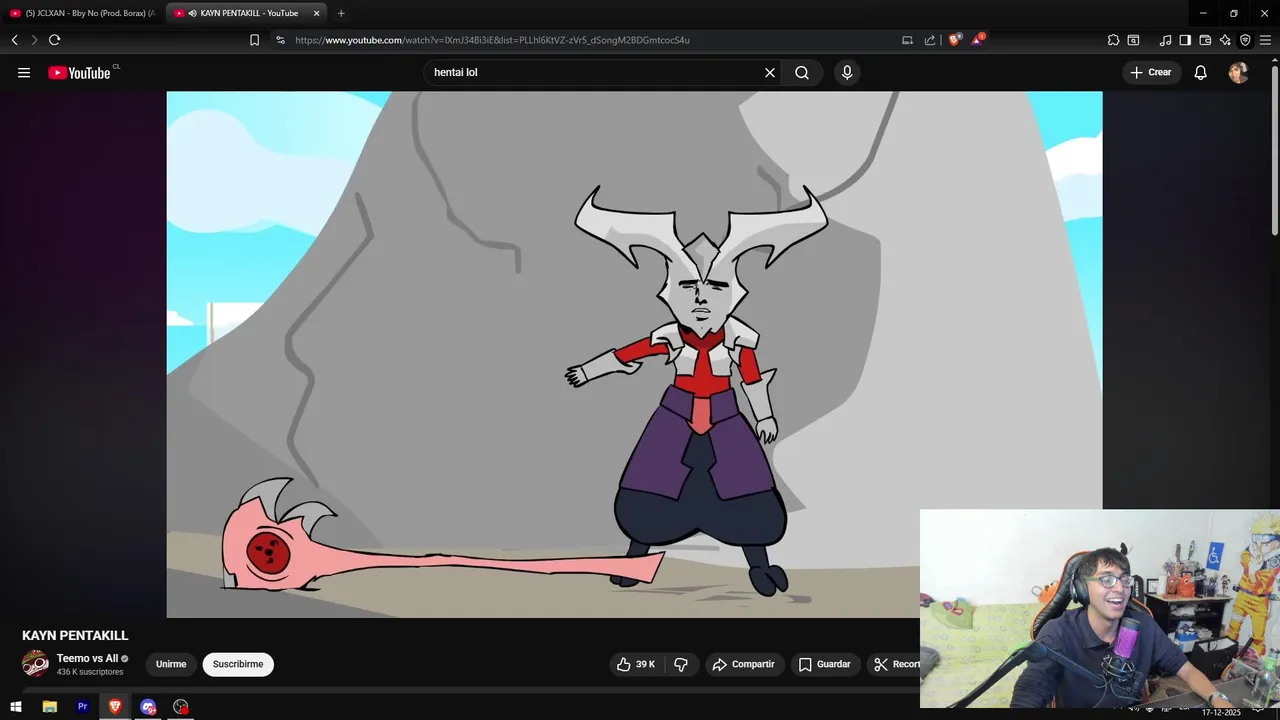Open Adobe Premiere Pro from the taskbar

[82, 707]
